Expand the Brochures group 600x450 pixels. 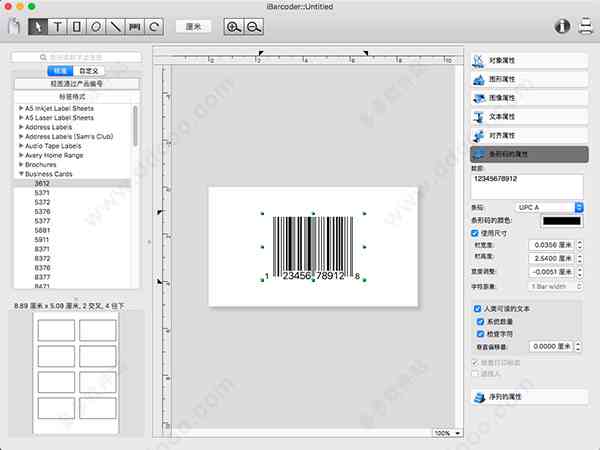(21, 165)
